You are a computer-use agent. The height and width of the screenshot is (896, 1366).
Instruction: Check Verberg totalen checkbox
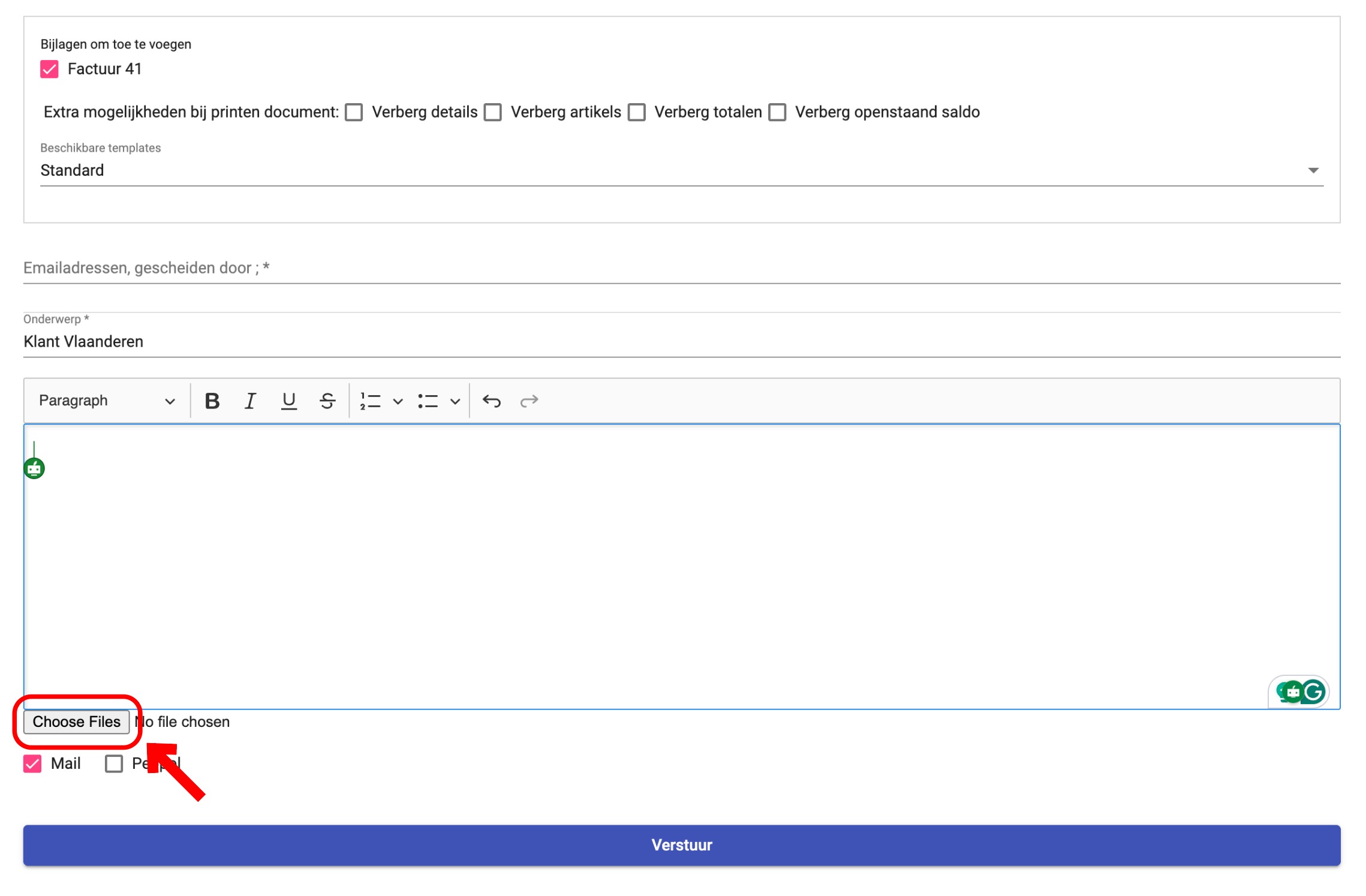click(636, 112)
